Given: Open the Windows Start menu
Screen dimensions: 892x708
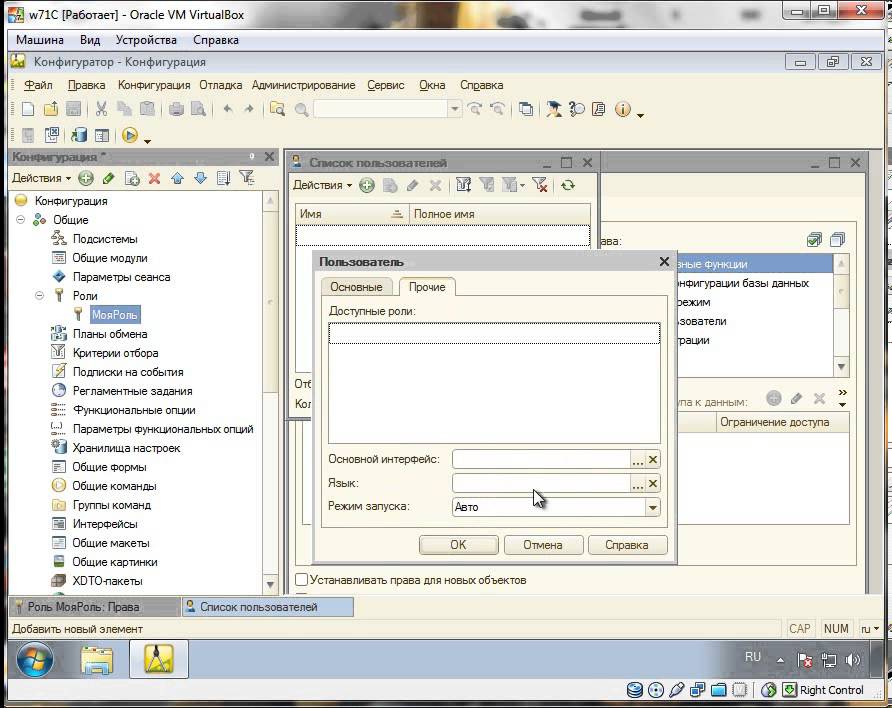Looking at the screenshot, I should point(35,660).
